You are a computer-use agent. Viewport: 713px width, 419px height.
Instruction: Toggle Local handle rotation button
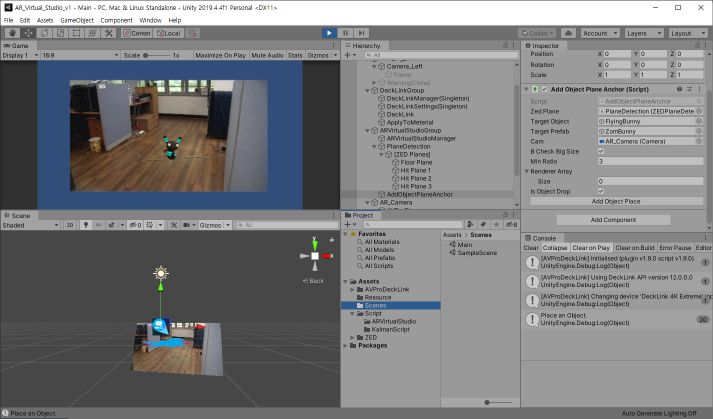(169, 33)
